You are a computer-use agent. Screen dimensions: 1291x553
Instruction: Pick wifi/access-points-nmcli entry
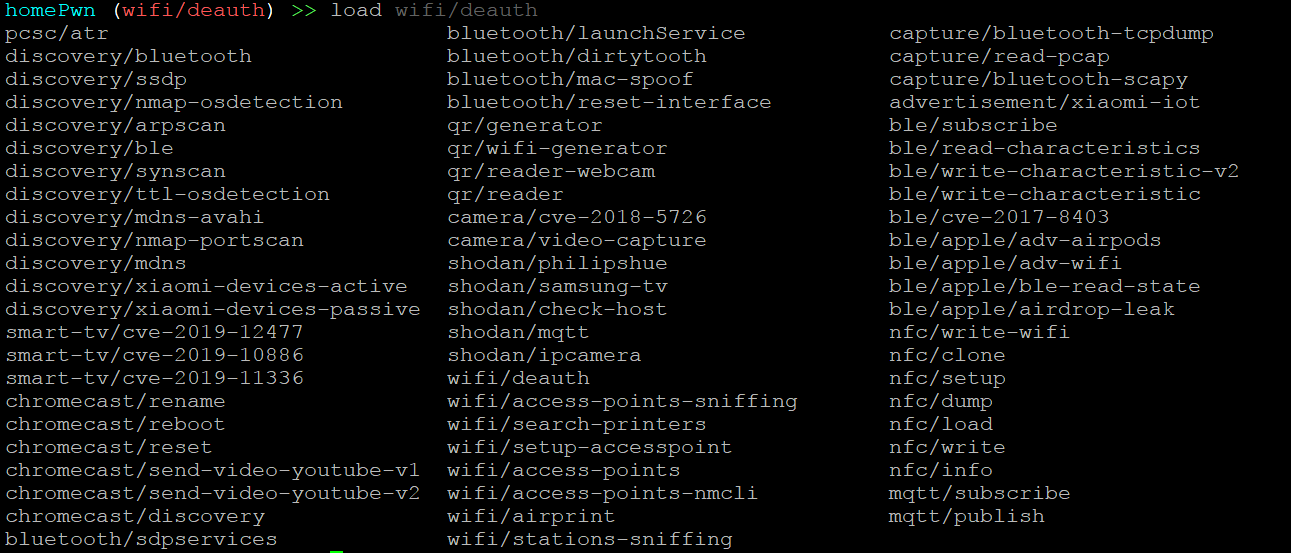click(603, 493)
